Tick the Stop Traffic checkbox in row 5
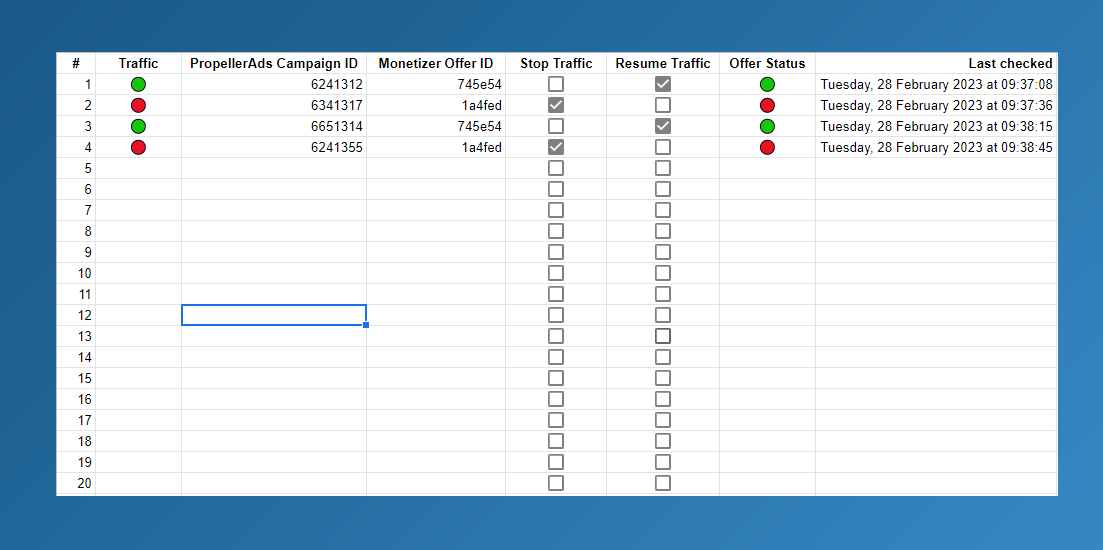Screen dimensions: 1103x550 click(556, 168)
